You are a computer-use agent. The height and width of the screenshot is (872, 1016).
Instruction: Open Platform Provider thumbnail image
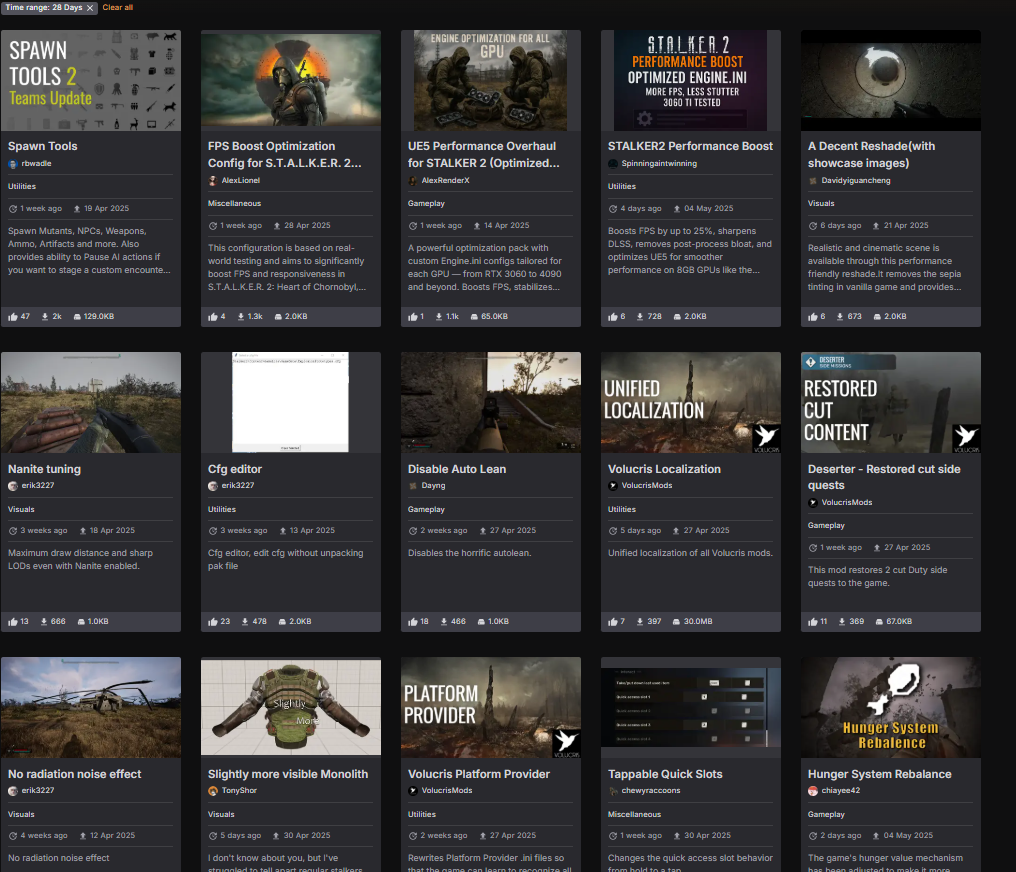pos(491,707)
